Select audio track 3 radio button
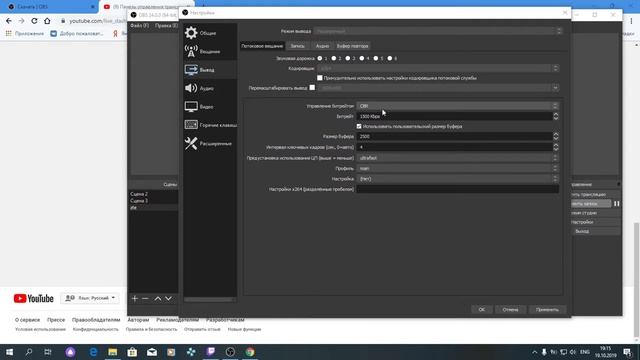This screenshot has width=640, height=360. pos(348,58)
